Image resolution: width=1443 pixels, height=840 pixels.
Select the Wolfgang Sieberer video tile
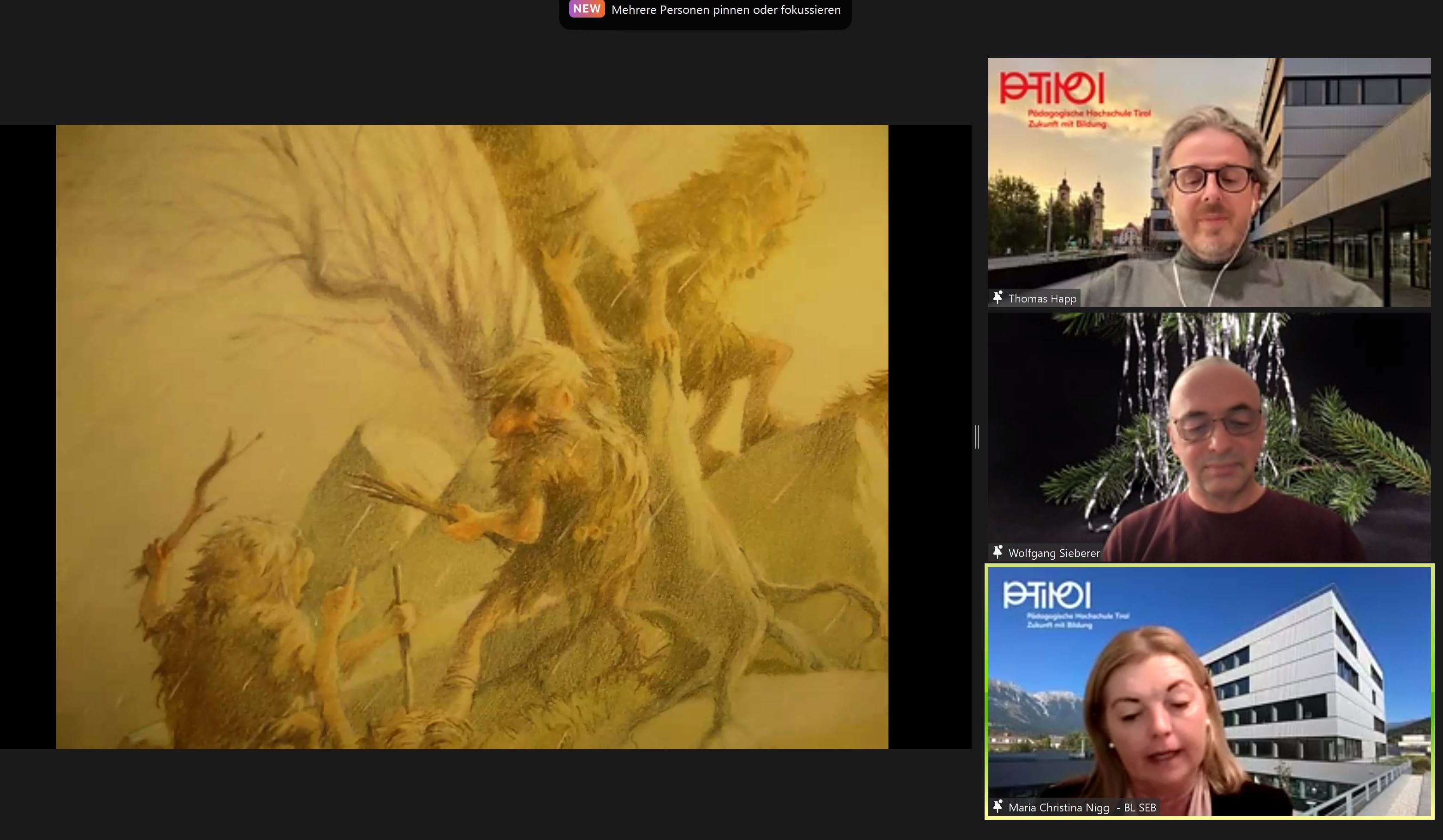pyautogui.click(x=1209, y=437)
